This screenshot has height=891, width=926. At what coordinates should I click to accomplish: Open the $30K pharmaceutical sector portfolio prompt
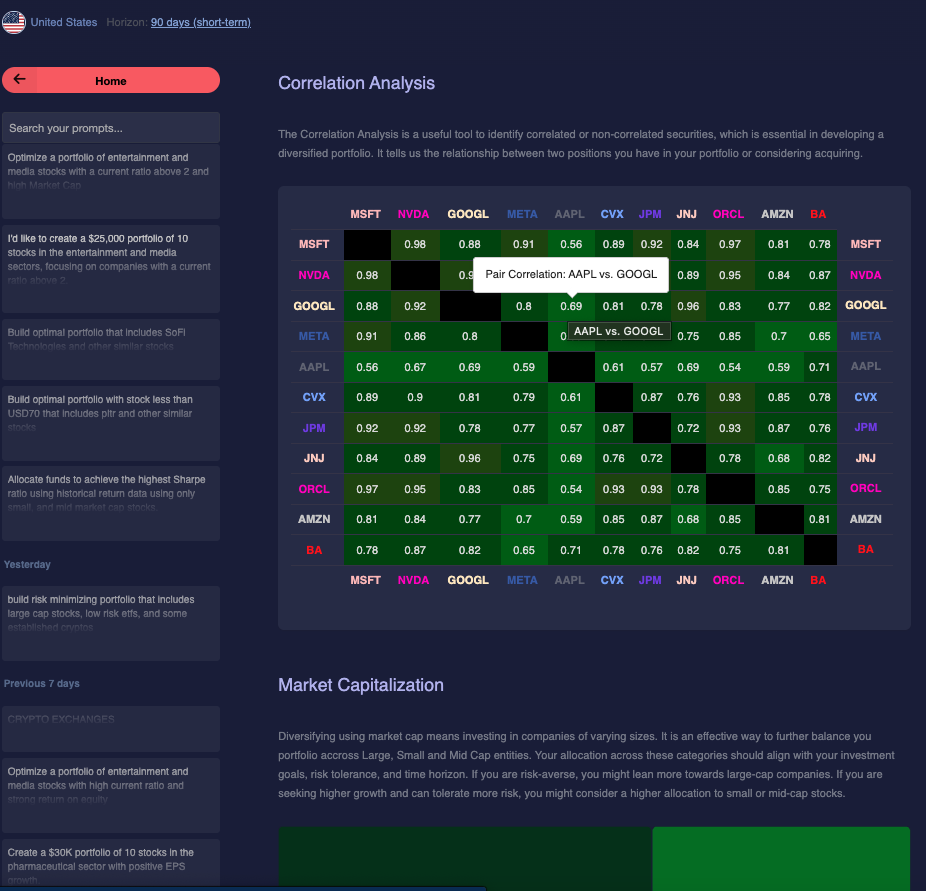pyautogui.click(x=111, y=863)
